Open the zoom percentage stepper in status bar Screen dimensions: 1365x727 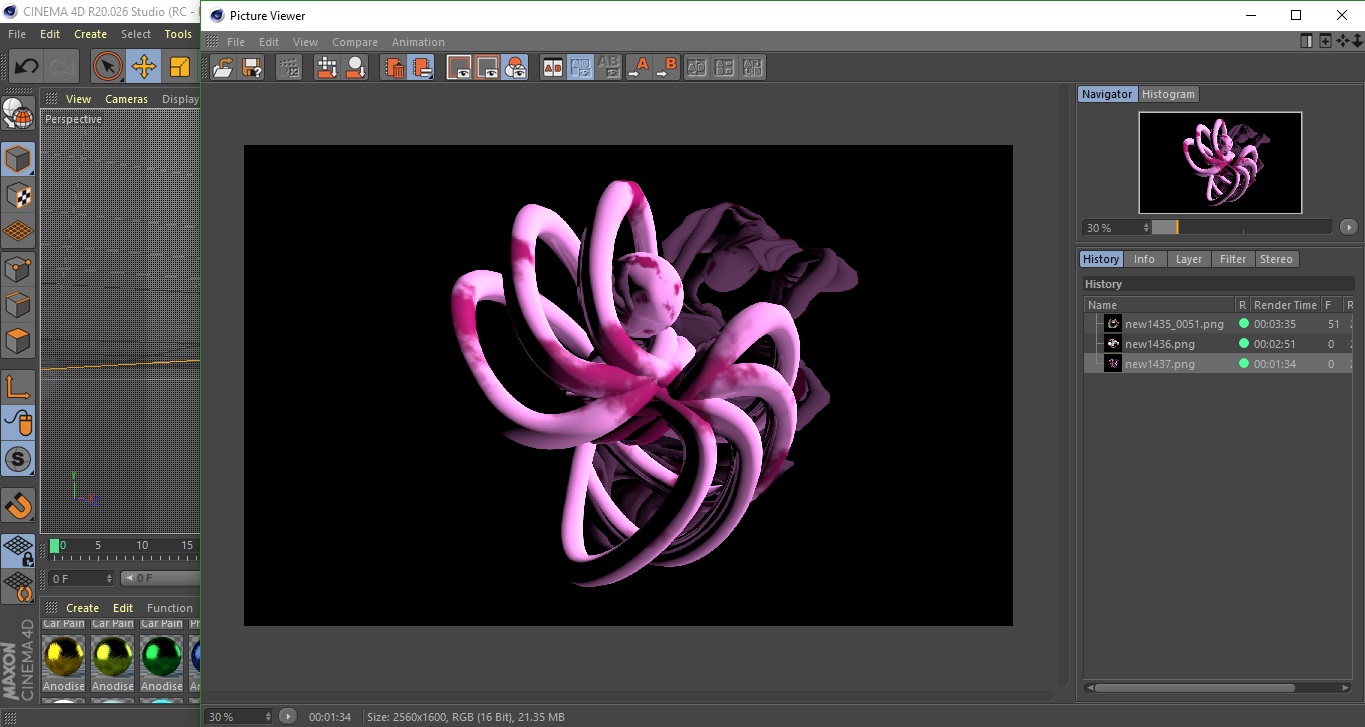coord(267,716)
